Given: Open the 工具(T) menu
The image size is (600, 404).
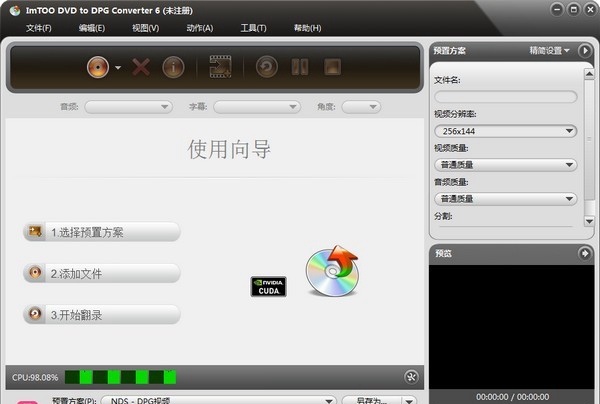Looking at the screenshot, I should [x=253, y=28].
